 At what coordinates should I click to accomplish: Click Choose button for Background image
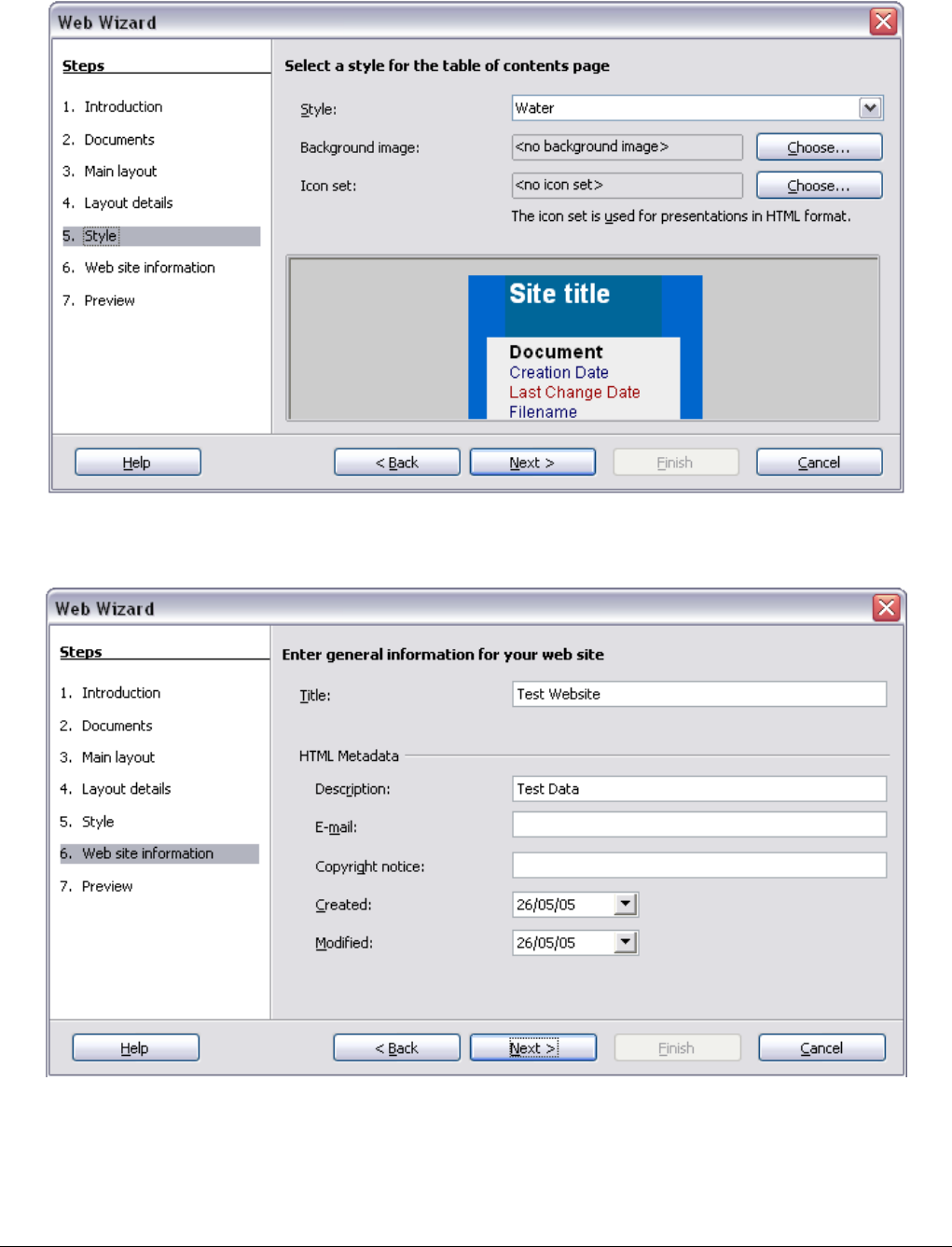point(819,147)
